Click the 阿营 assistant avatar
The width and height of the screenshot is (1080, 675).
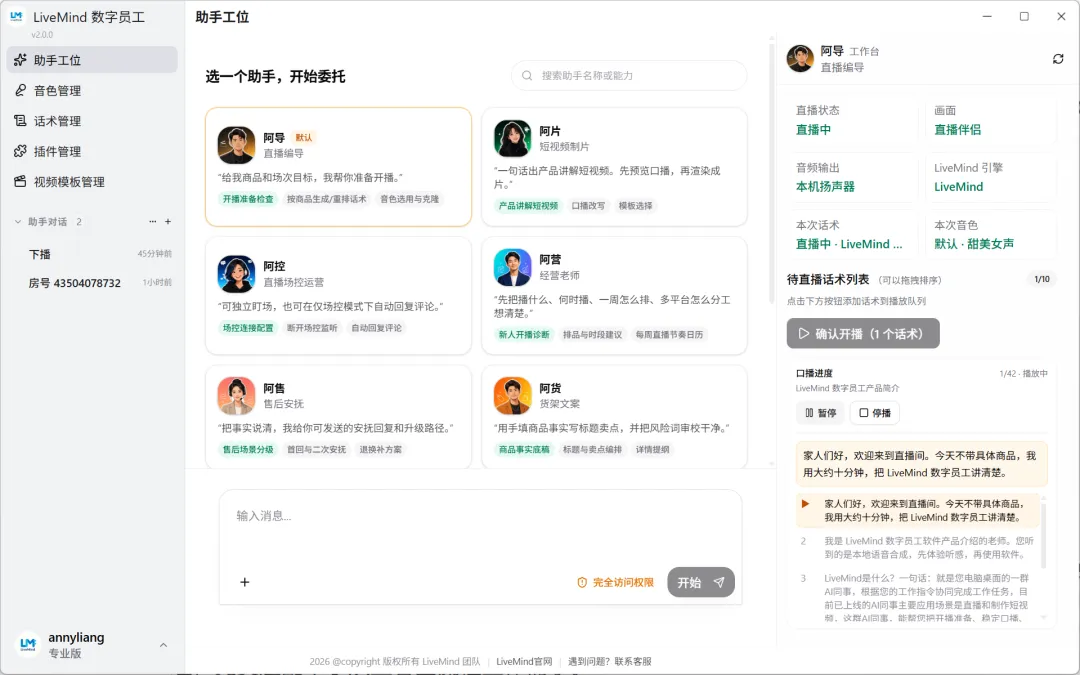512,267
